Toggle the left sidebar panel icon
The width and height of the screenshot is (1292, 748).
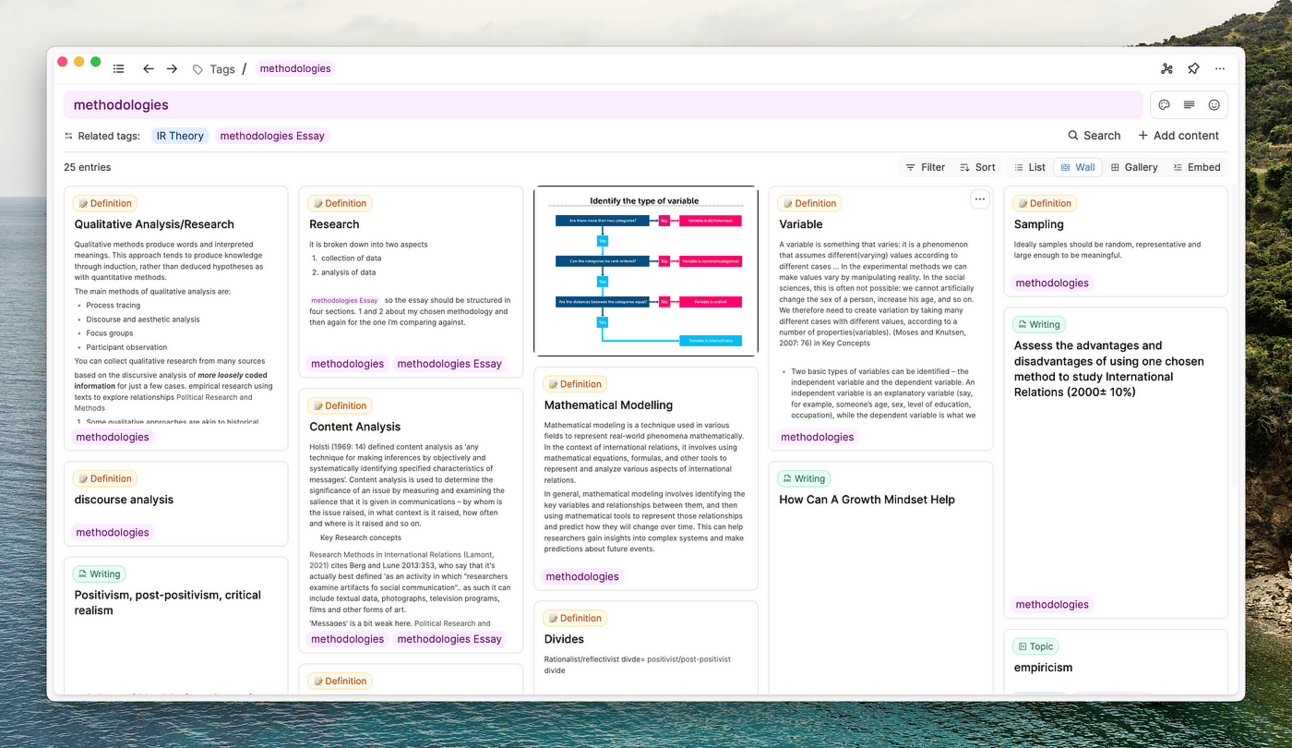click(119, 69)
